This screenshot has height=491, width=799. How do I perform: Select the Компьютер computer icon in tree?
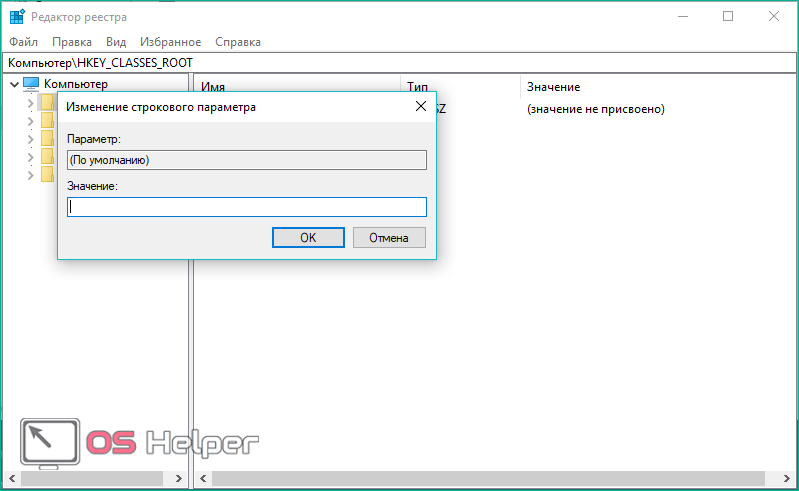pyautogui.click(x=31, y=84)
